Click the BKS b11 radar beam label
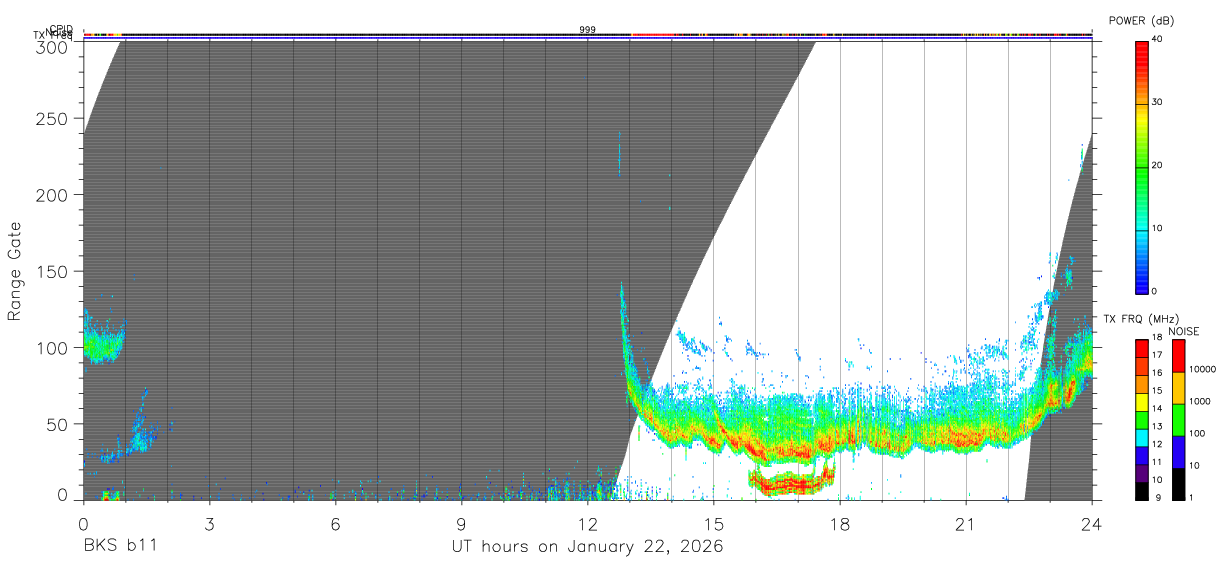Image resolution: width=1228 pixels, height=567 pixels. [119, 546]
